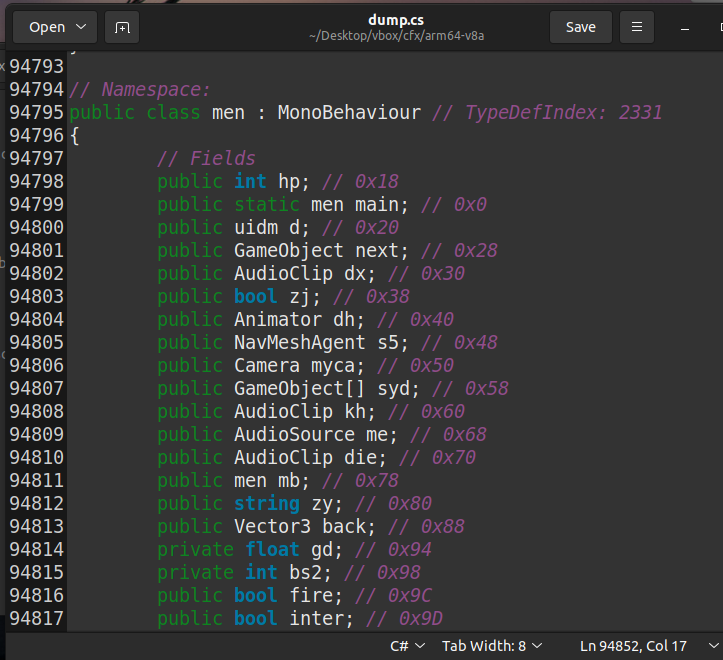The height and width of the screenshot is (660, 723).
Task: Click the dump.cs title text
Action: [396, 20]
